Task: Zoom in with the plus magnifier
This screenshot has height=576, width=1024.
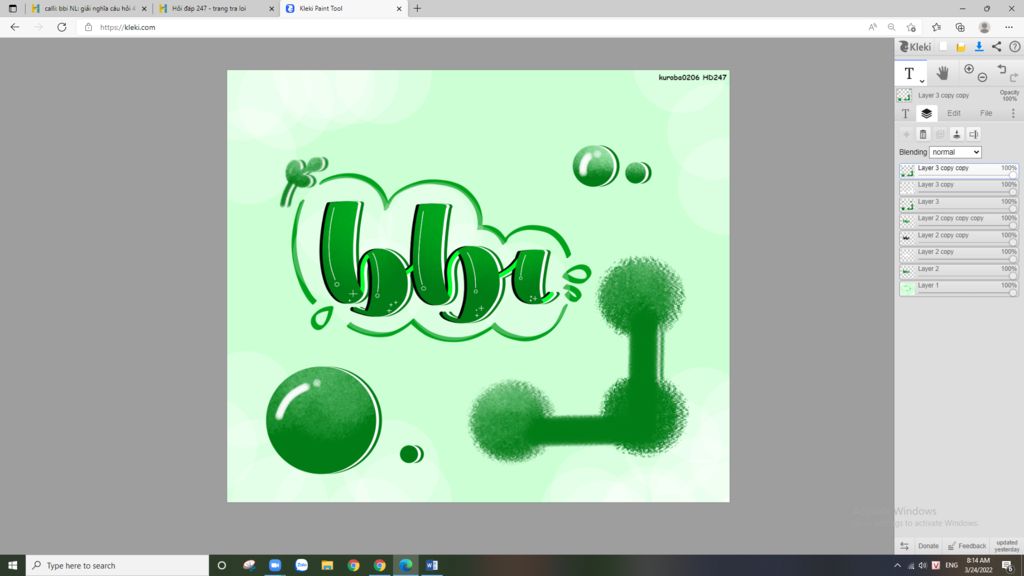Action: point(969,69)
